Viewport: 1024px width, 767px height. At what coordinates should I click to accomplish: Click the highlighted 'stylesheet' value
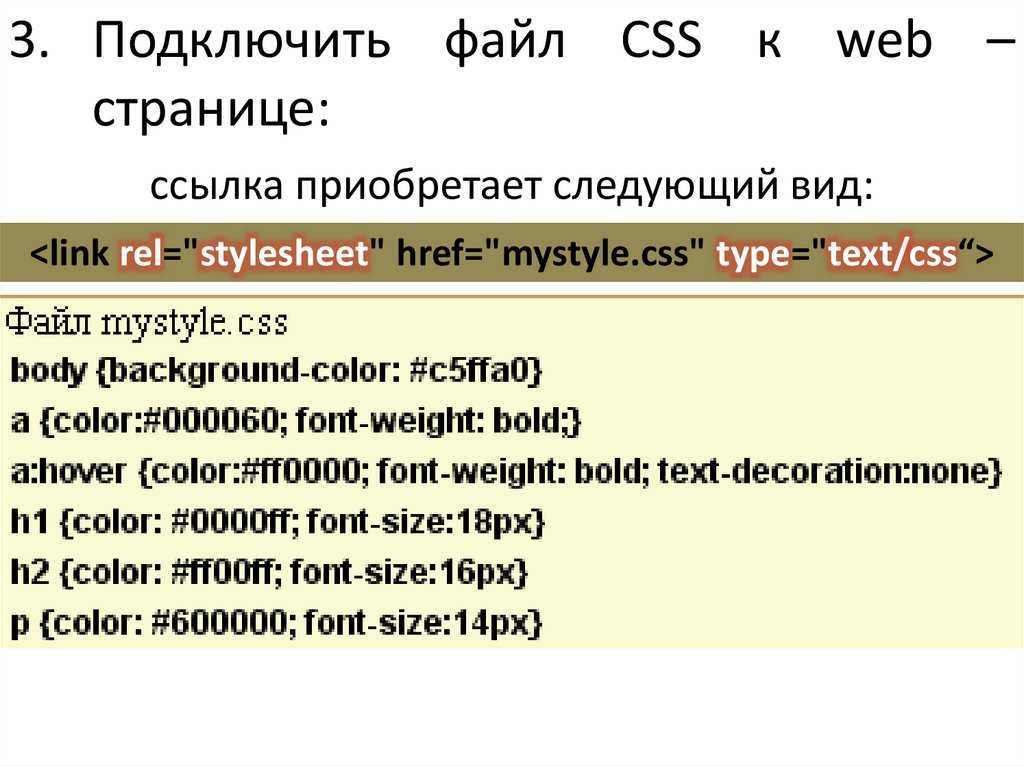coord(284,253)
